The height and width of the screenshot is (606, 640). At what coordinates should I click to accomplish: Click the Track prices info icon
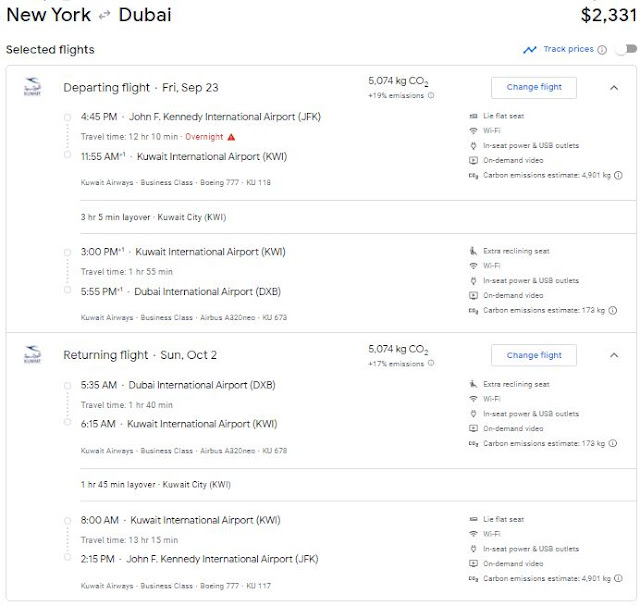(x=602, y=50)
